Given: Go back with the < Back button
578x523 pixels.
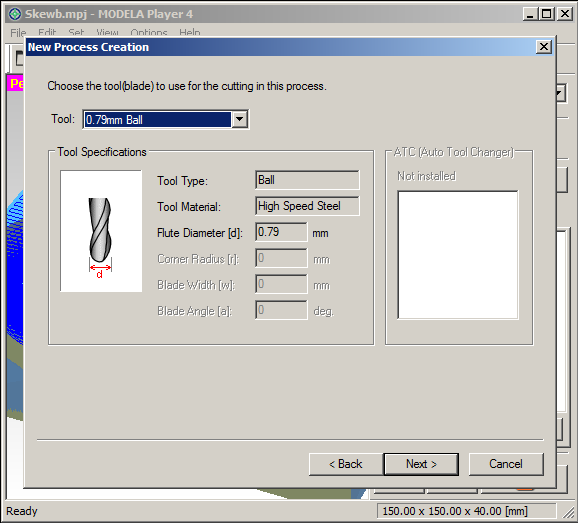Looking at the screenshot, I should (x=346, y=464).
